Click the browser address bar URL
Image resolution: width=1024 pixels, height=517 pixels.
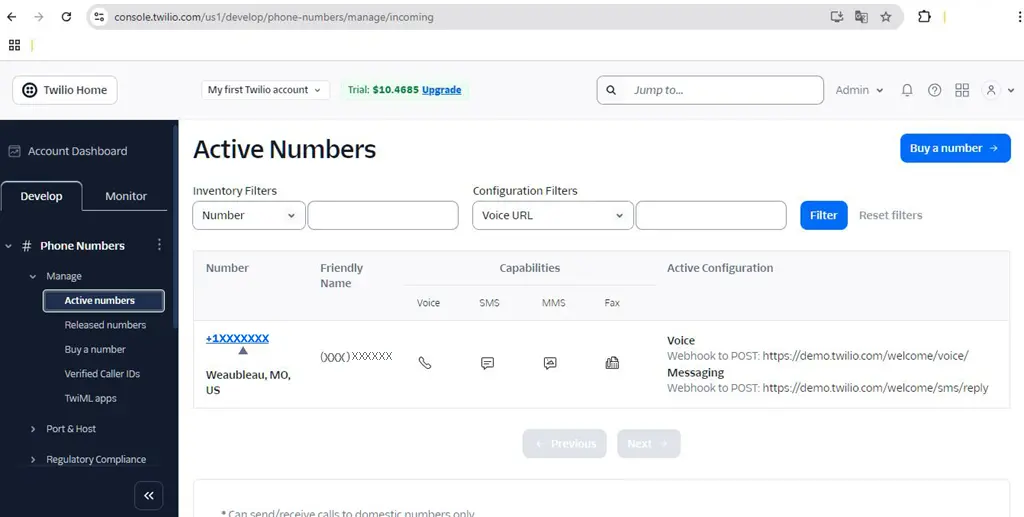[x=274, y=17]
